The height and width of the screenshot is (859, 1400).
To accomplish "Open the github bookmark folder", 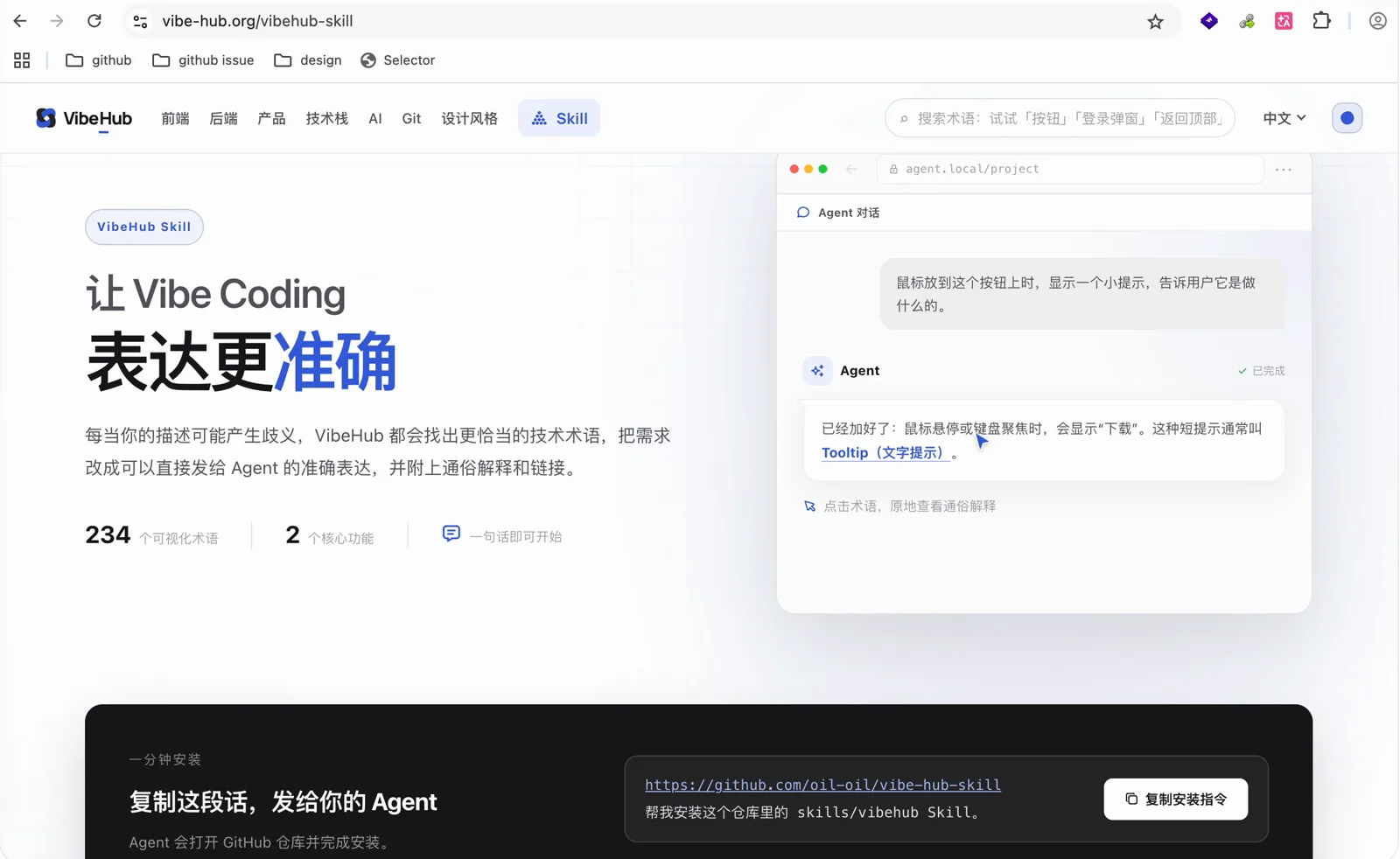I will 99,60.
